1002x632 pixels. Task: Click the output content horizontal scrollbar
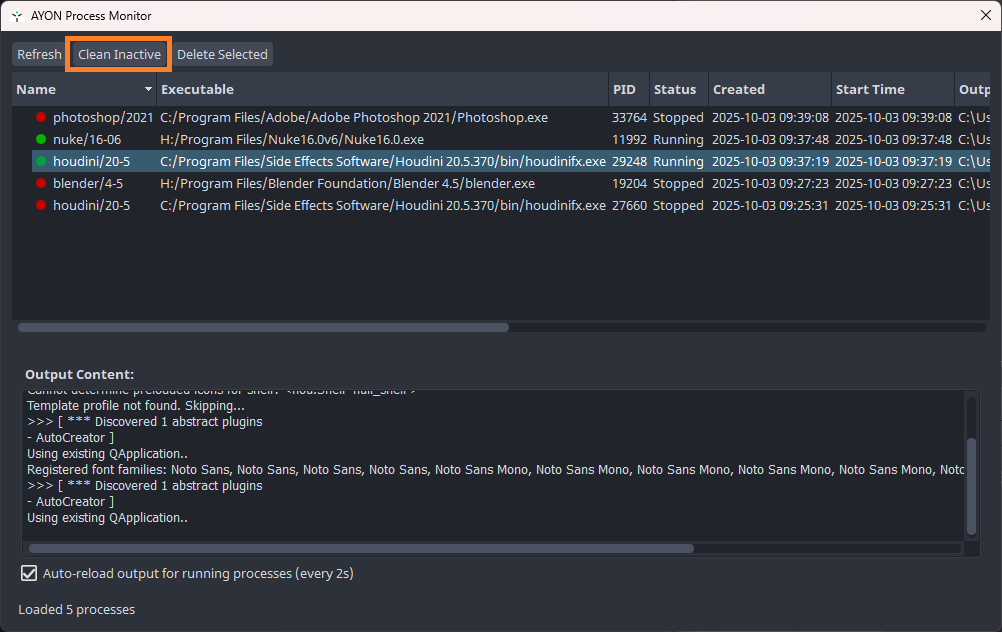361,548
